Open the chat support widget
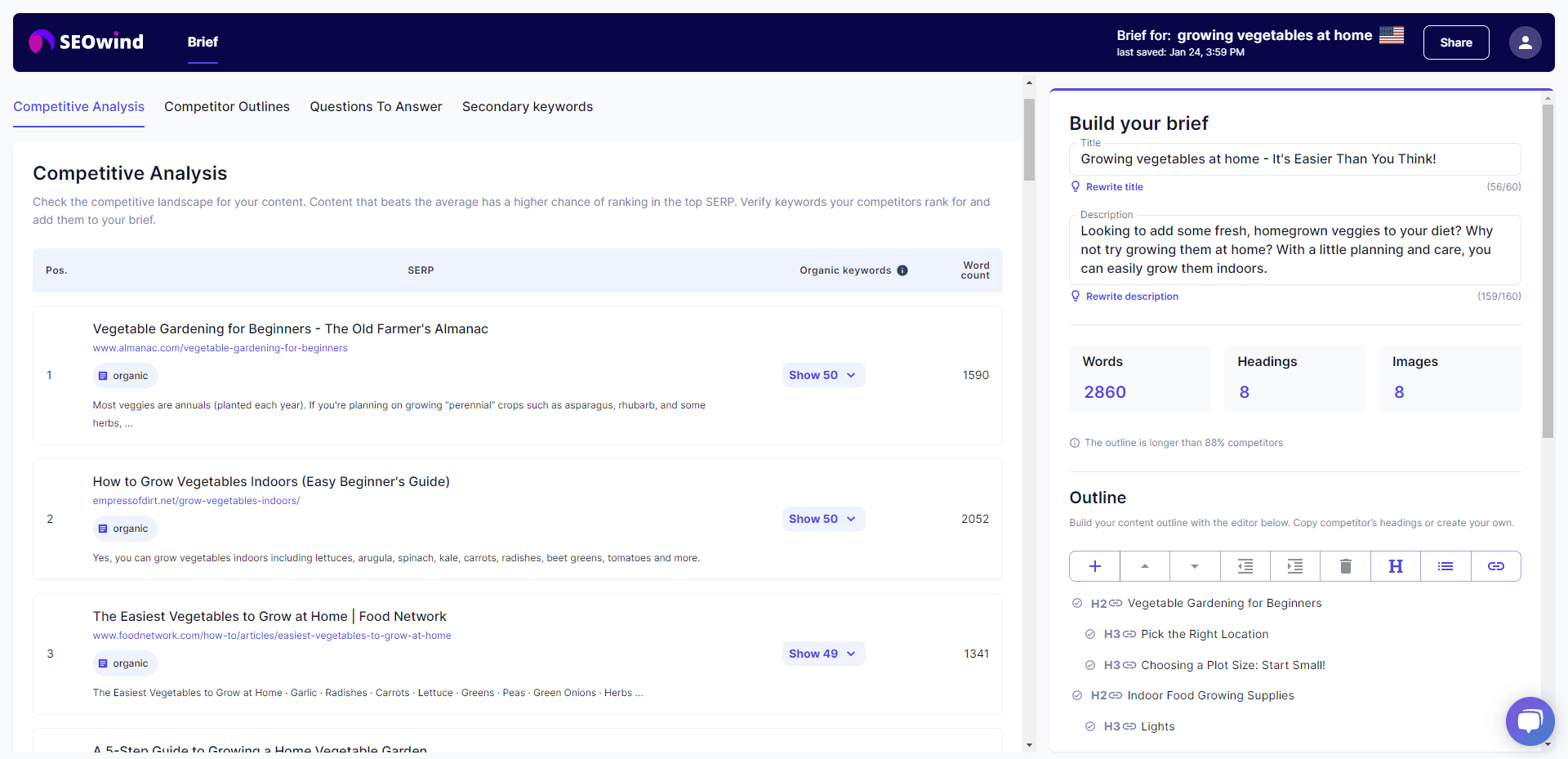 tap(1530, 721)
